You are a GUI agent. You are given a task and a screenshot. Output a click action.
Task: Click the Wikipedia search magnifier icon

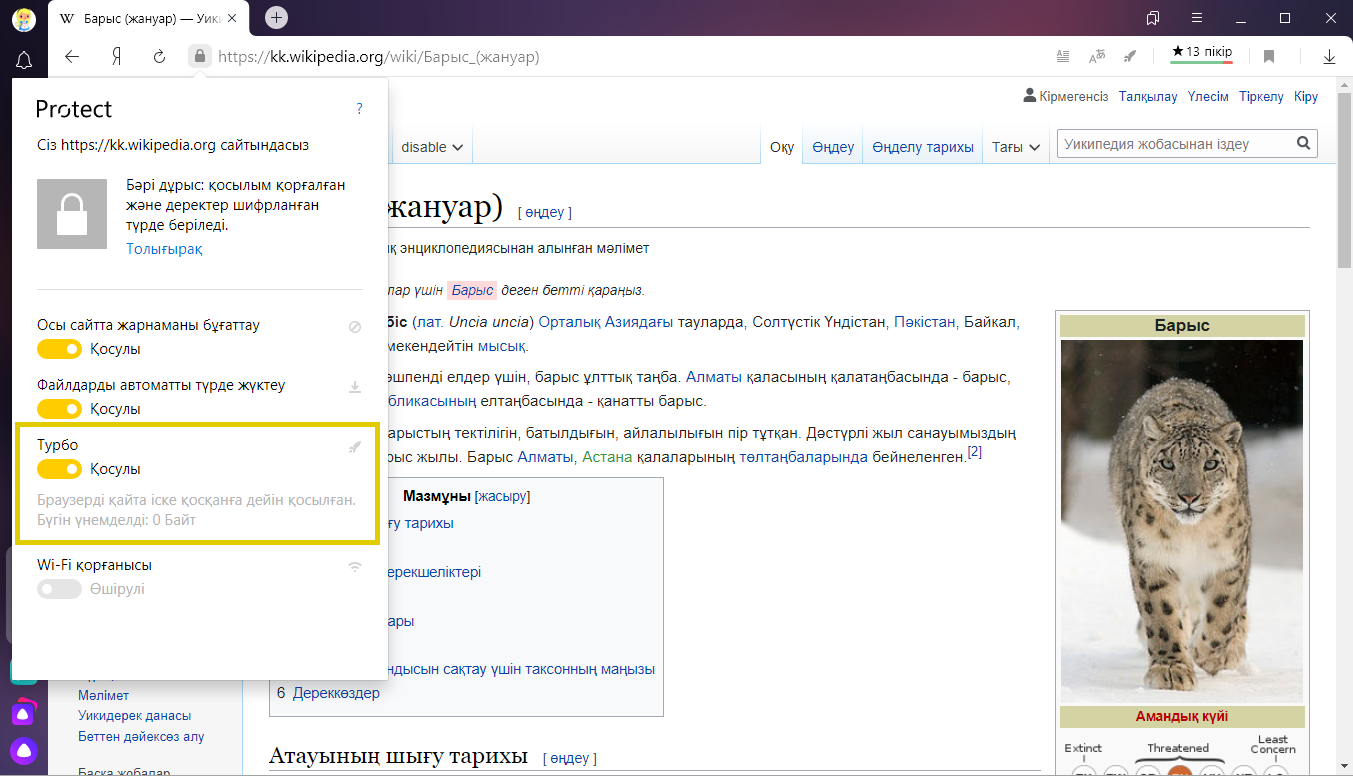point(1303,144)
